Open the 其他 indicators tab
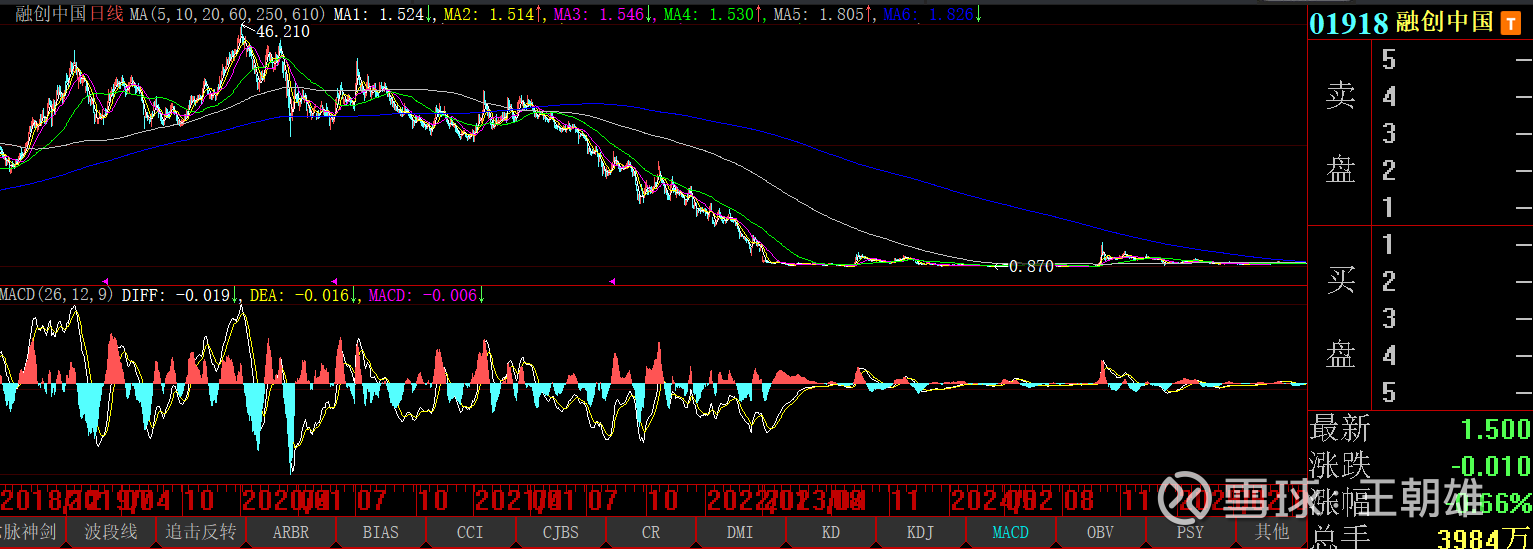 pyautogui.click(x=1272, y=532)
